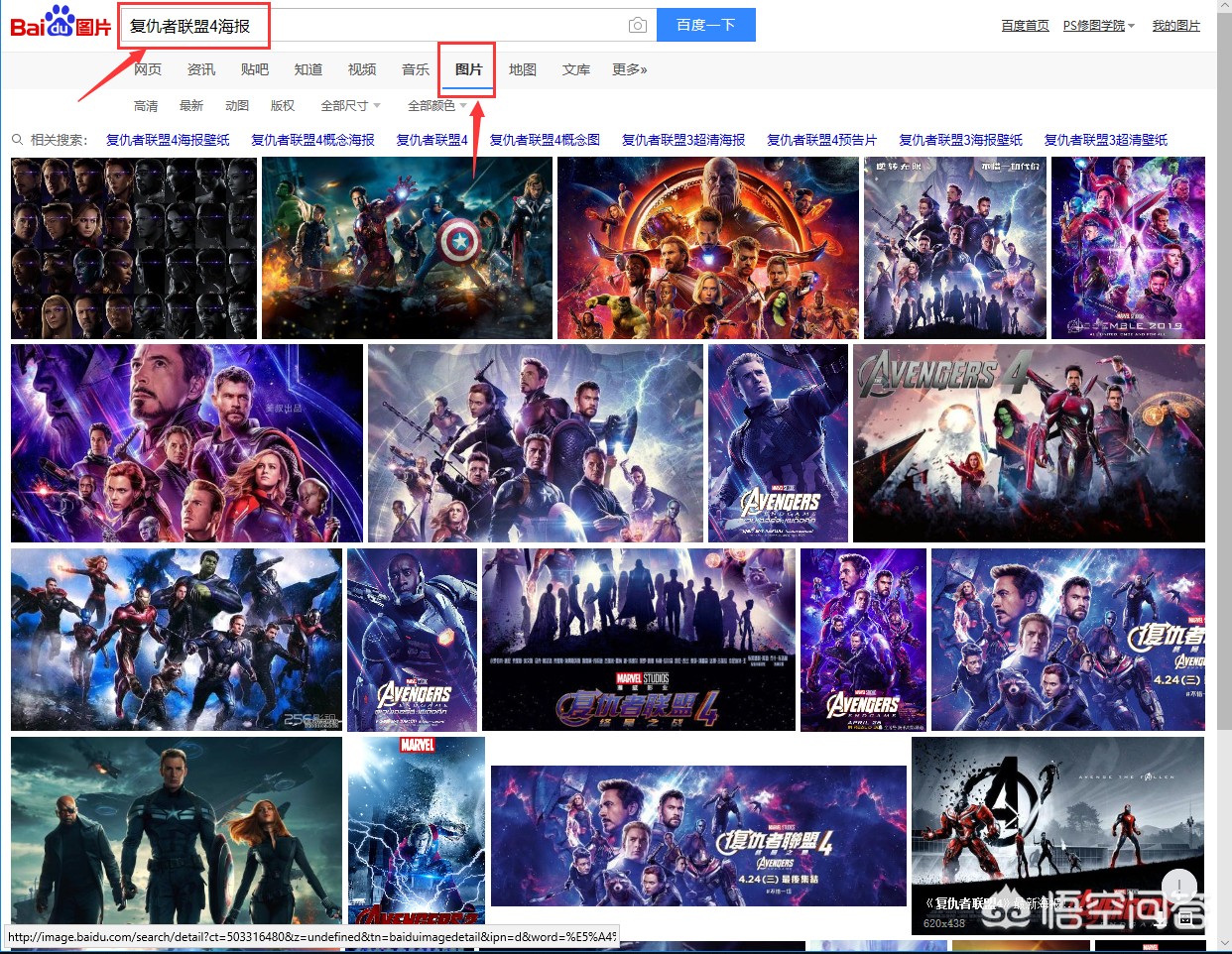Click related search 复仇者联盟3超清壁纸
This screenshot has width=1232, height=954.
click(x=1106, y=140)
